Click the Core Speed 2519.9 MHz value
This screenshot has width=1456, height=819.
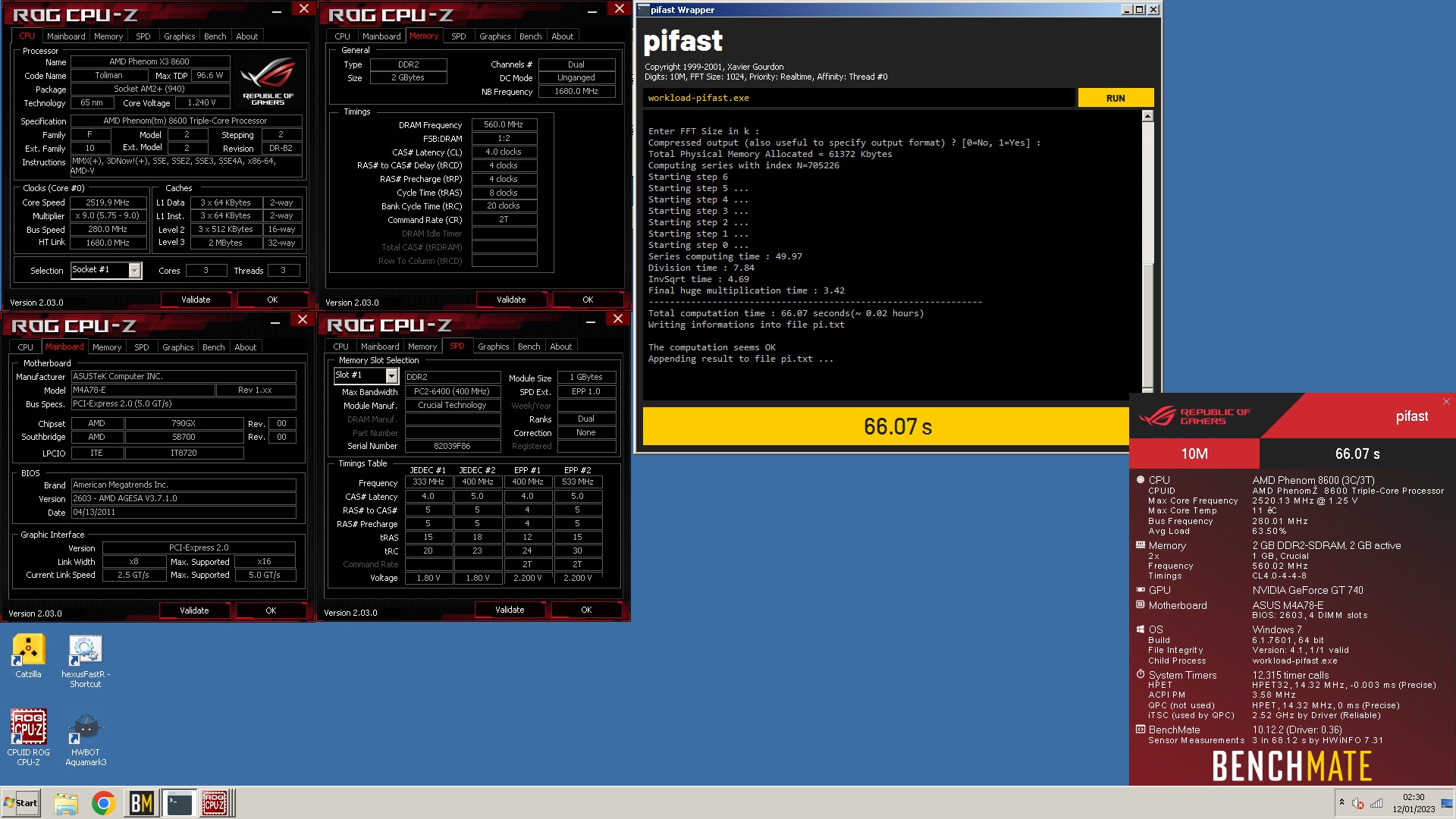click(108, 202)
